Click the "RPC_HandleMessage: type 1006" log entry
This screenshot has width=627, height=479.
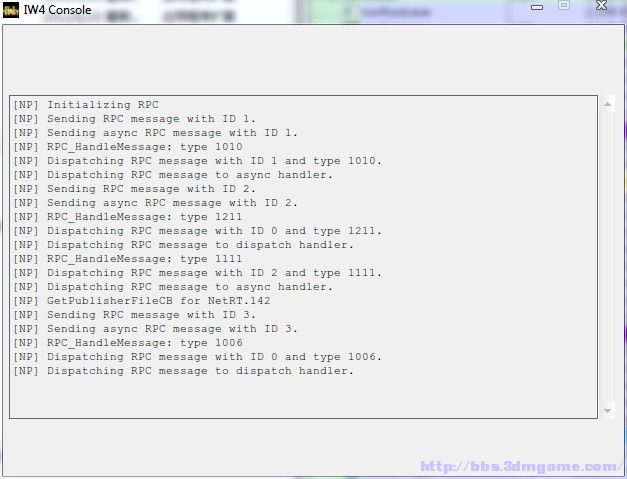(x=128, y=343)
